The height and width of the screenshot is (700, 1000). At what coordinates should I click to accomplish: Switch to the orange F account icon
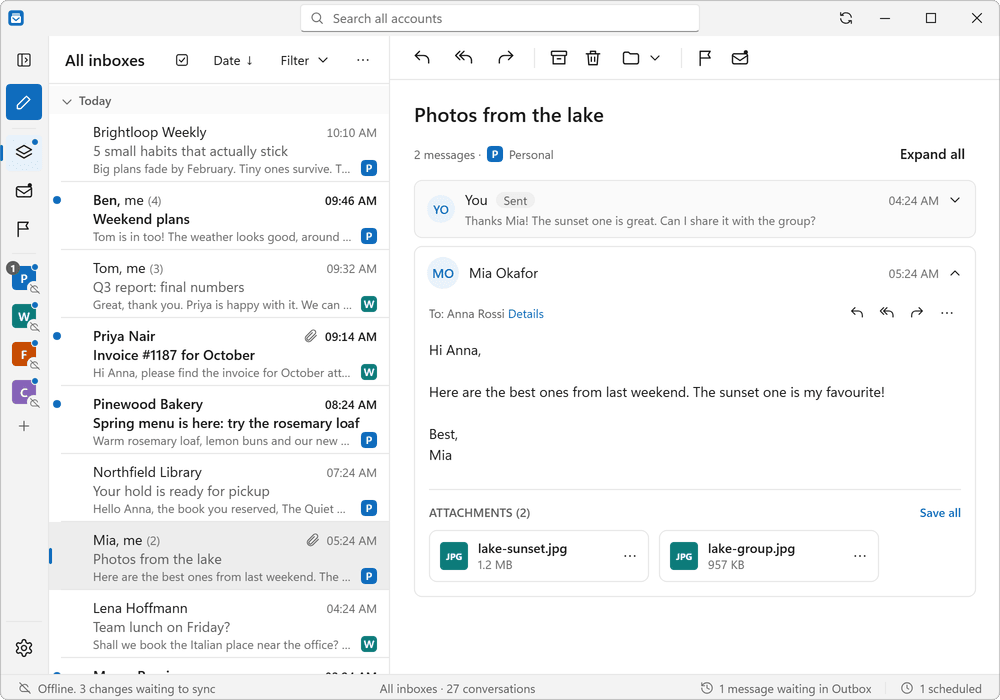24,354
